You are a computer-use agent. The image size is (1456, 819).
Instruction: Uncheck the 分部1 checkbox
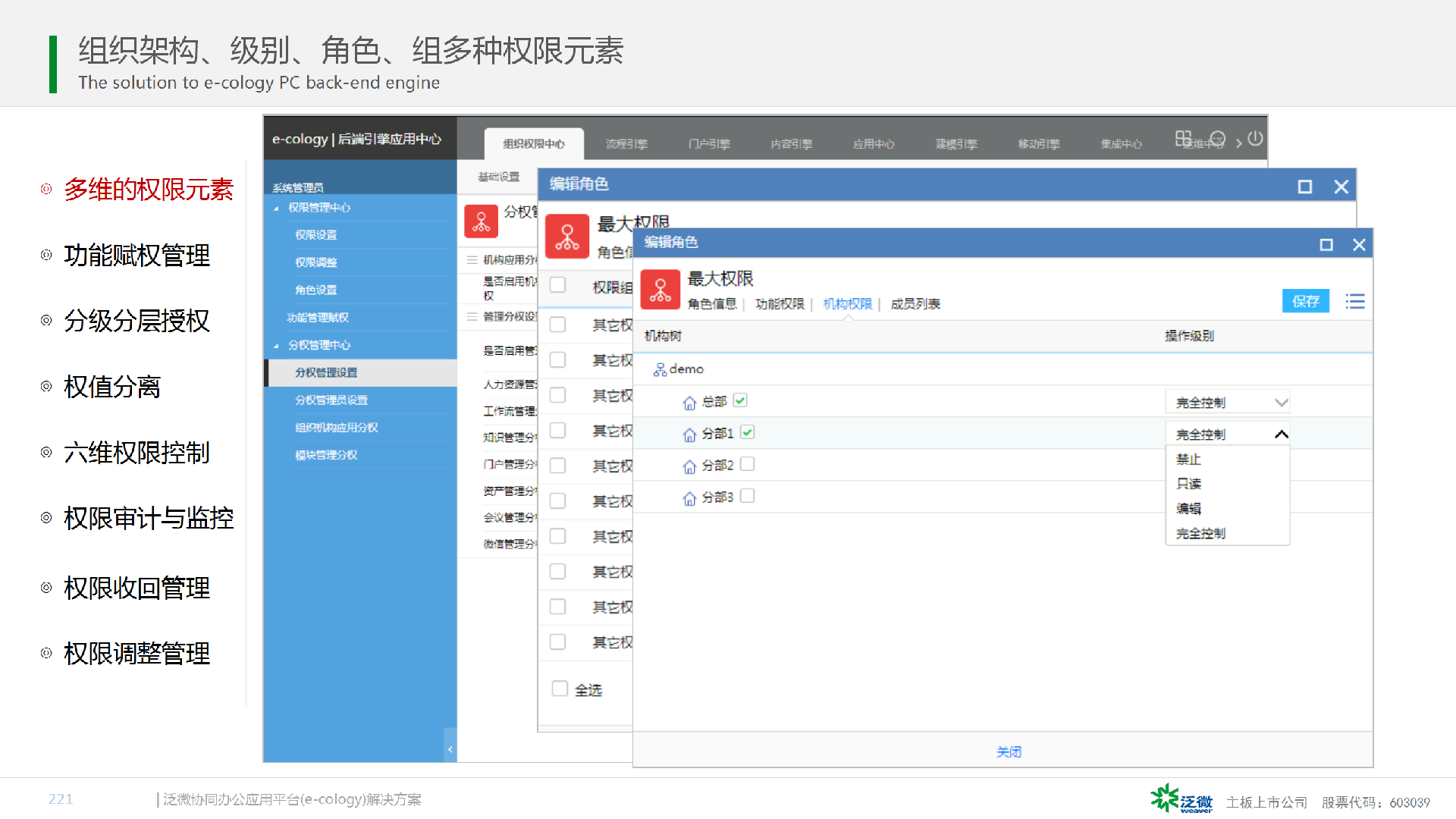pyautogui.click(x=747, y=432)
